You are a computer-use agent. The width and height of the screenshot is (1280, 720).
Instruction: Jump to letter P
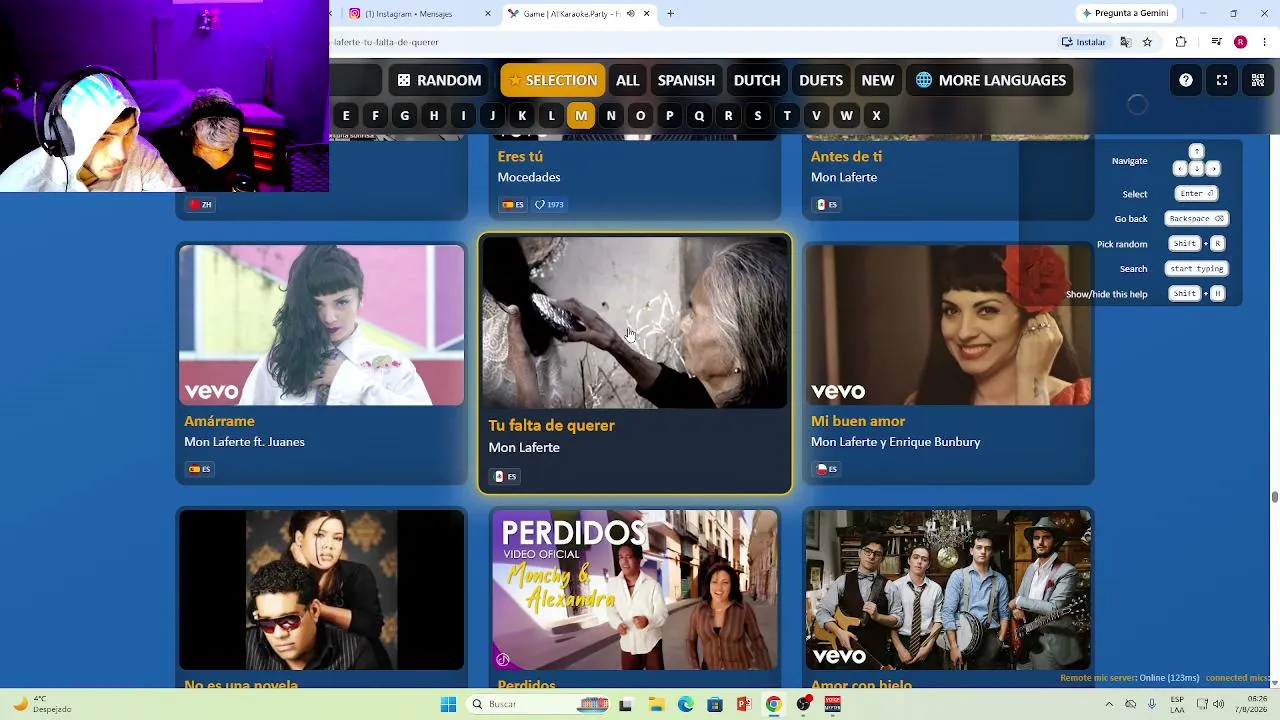[670, 116]
